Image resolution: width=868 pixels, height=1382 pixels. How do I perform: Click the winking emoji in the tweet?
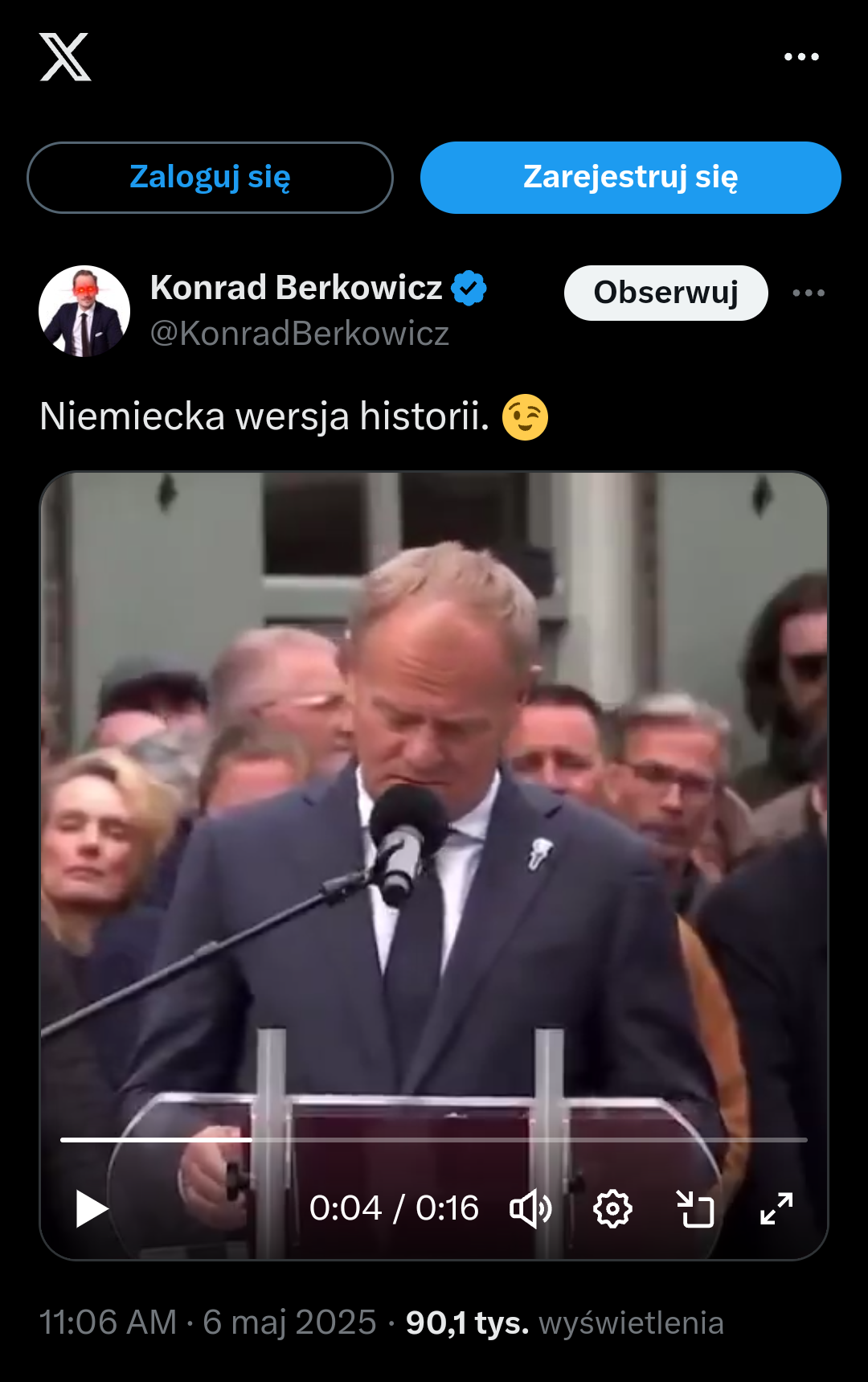click(525, 417)
